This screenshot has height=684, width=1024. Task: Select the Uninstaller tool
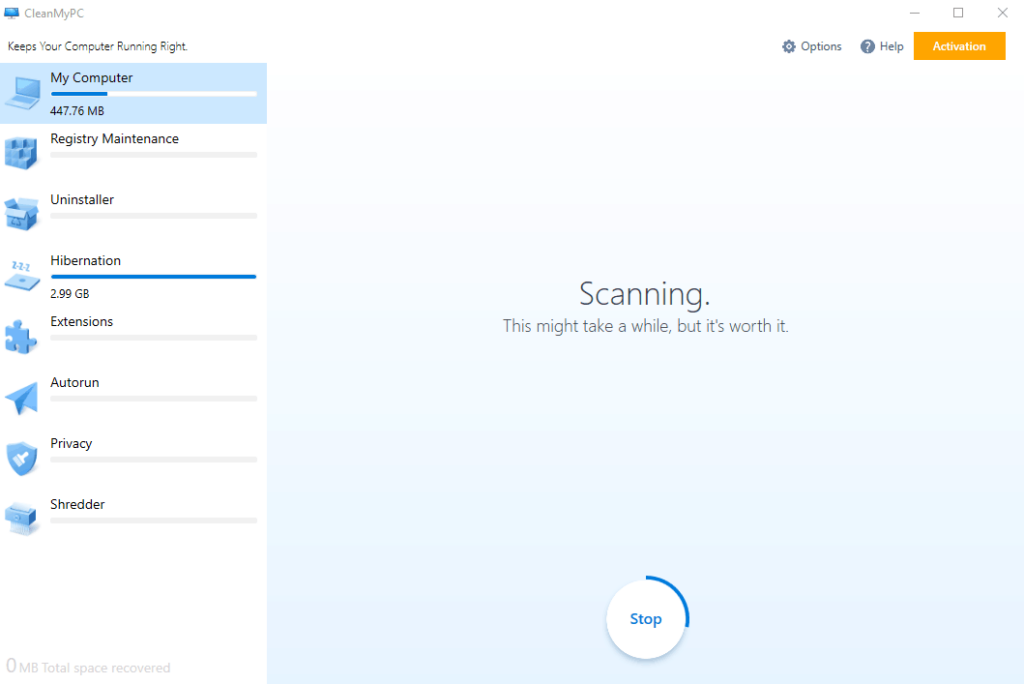pyautogui.click(x=82, y=199)
